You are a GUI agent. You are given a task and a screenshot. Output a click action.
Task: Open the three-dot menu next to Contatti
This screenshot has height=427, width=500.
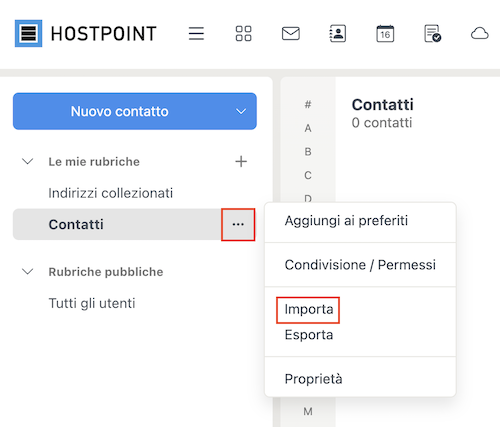[238, 224]
